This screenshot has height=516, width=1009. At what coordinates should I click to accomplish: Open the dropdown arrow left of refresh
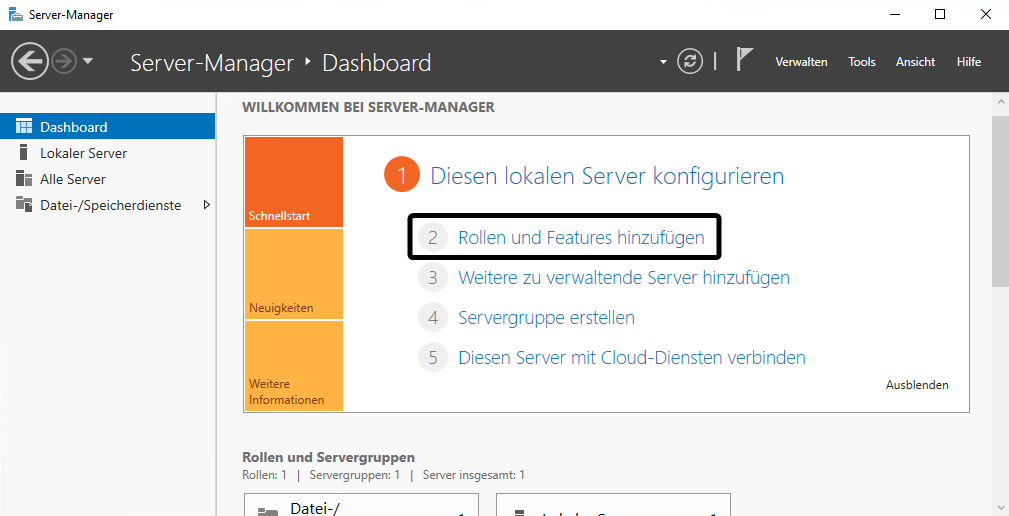(x=663, y=62)
